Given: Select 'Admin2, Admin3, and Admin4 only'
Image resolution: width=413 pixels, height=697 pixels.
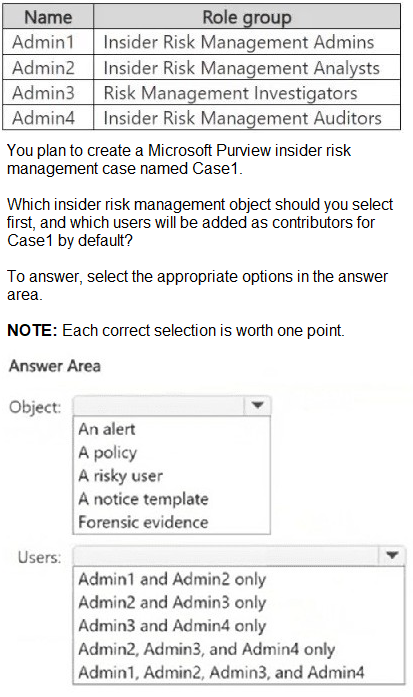Looking at the screenshot, I should click(207, 649).
